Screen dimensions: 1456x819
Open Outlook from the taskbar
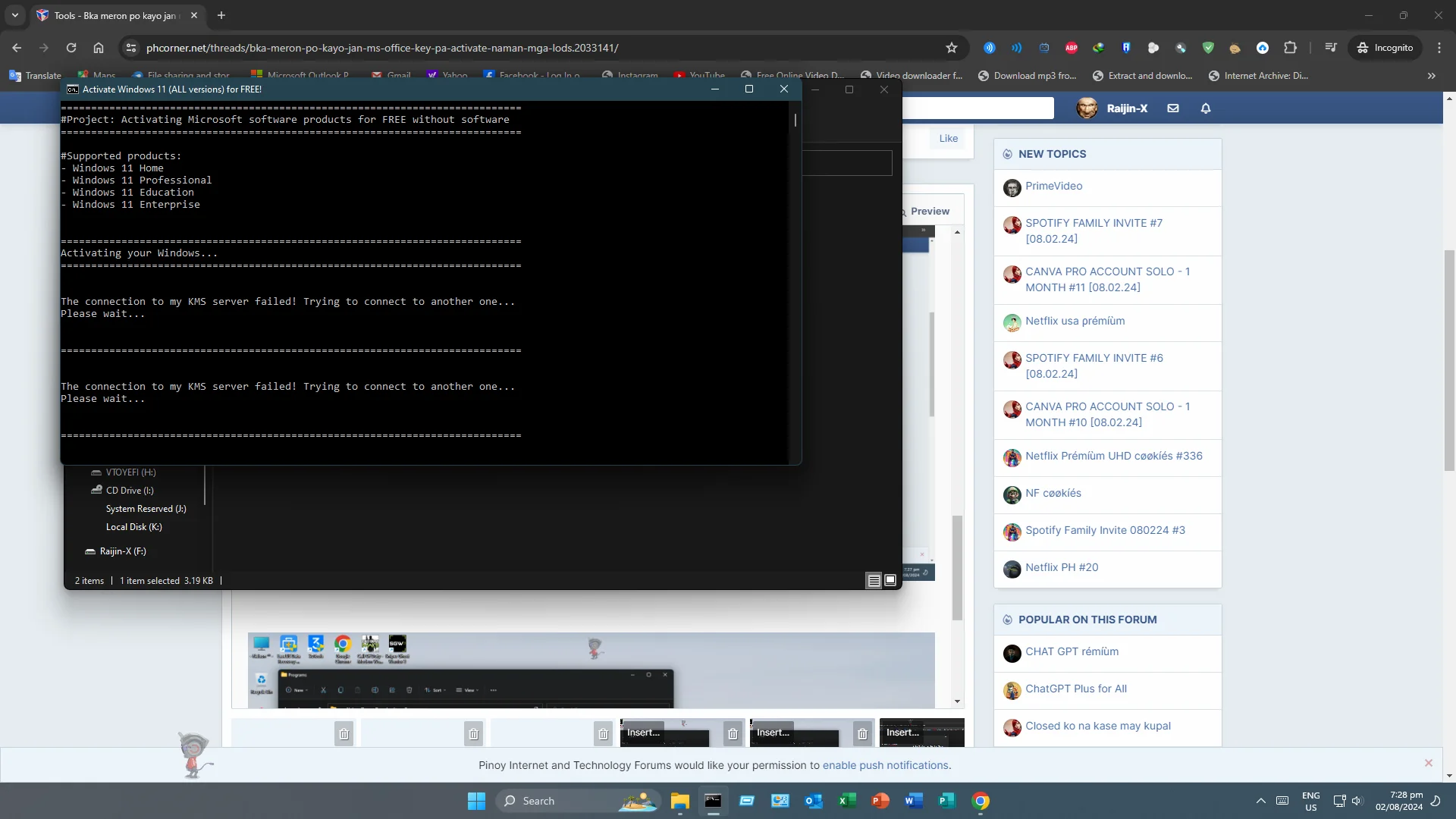(814, 801)
